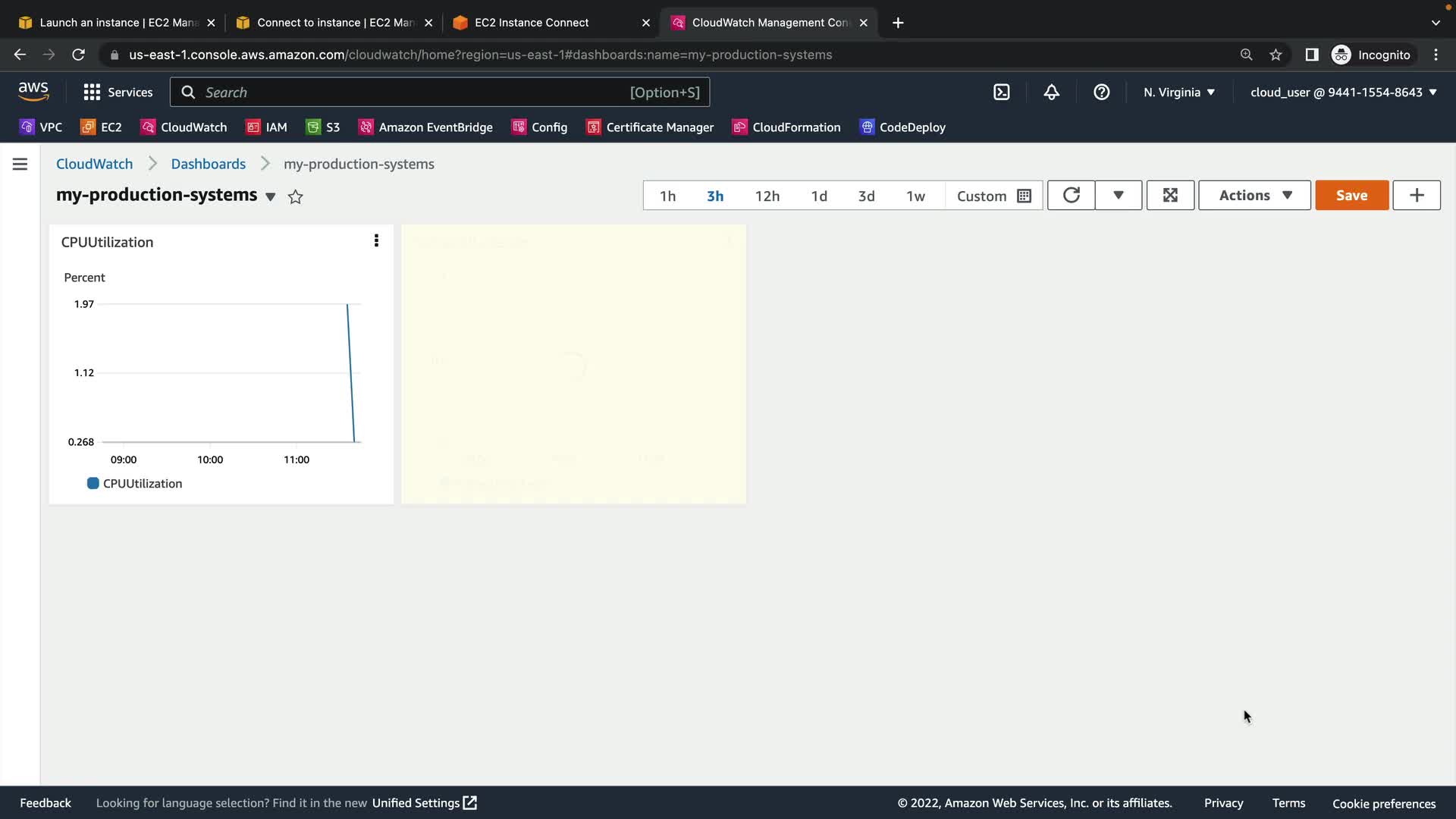The height and width of the screenshot is (819, 1456).
Task: Go to Dashboards breadcrumb link
Action: [x=208, y=164]
